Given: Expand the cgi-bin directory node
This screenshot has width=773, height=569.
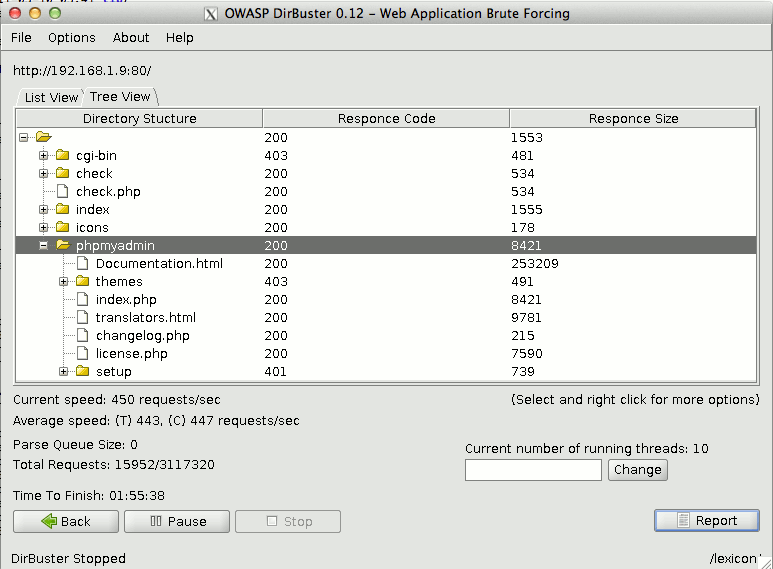Looking at the screenshot, I should click(x=43, y=156).
